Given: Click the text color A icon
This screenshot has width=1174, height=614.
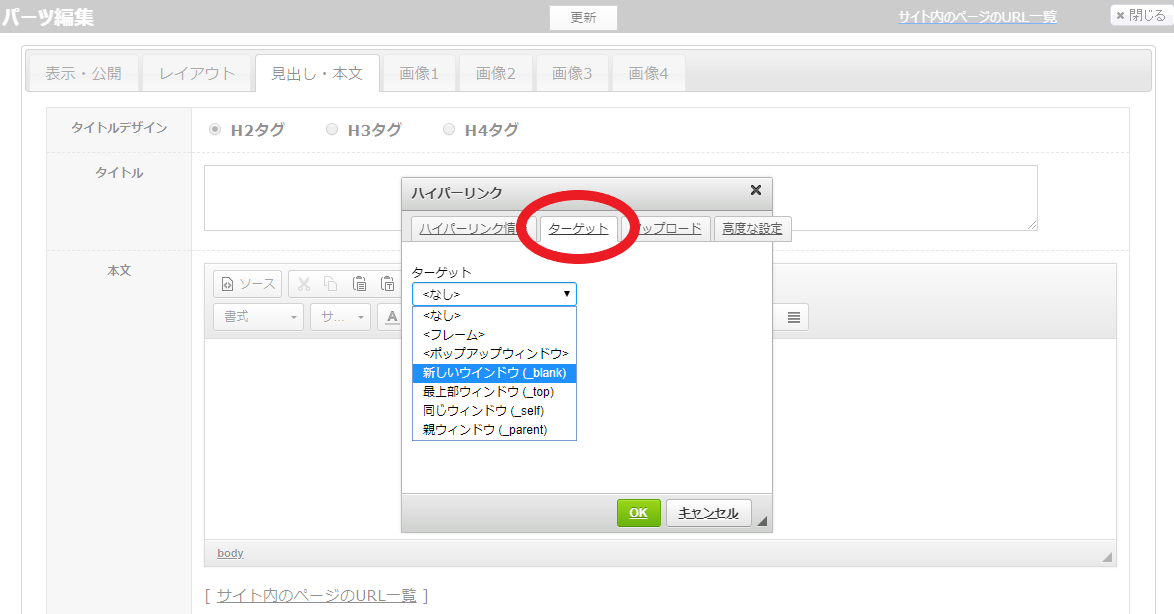Looking at the screenshot, I should (x=391, y=317).
